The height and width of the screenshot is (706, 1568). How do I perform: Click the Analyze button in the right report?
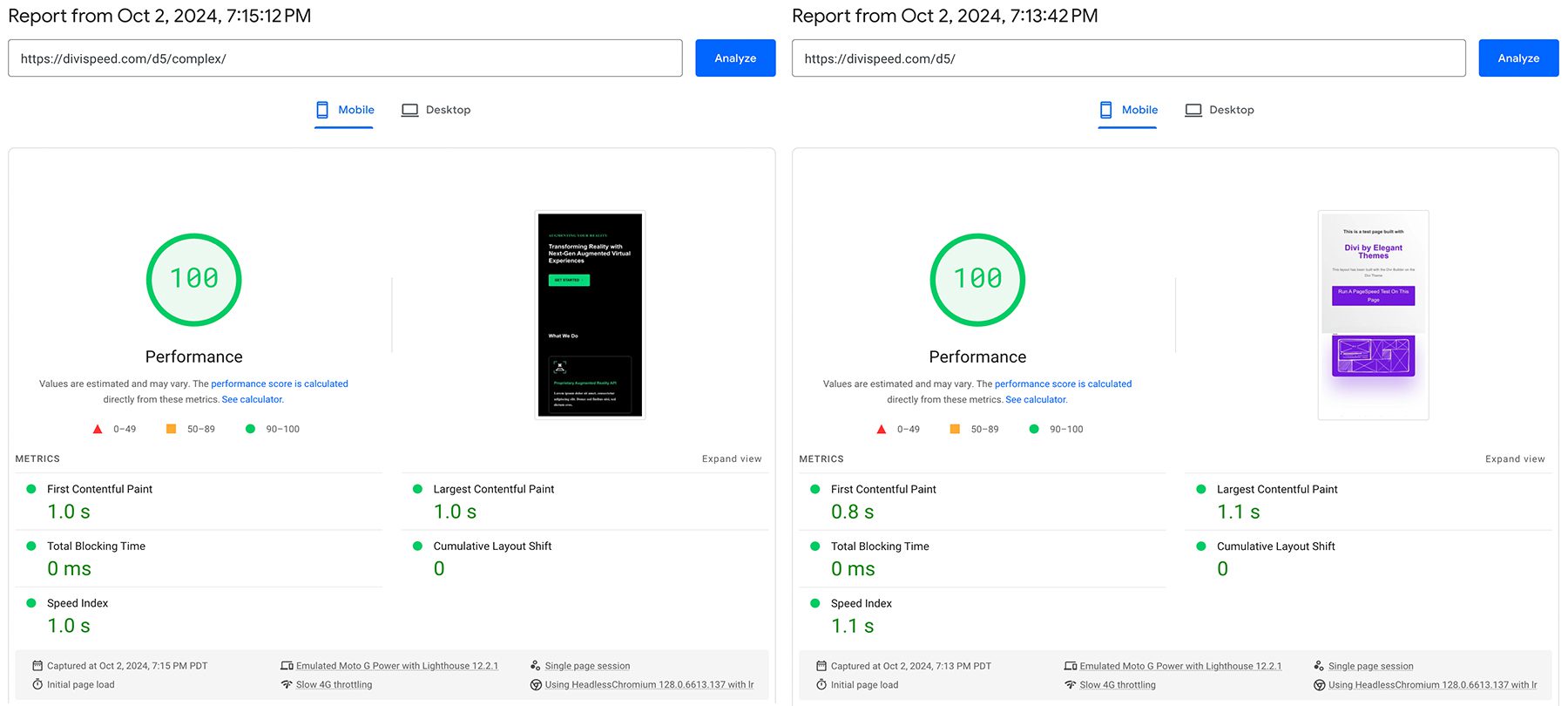pos(1518,58)
